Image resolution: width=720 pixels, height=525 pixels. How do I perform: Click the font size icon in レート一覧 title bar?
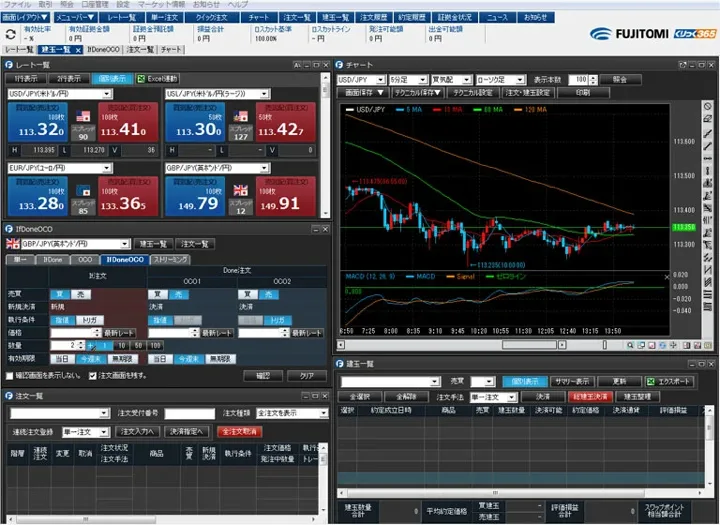tap(297, 65)
